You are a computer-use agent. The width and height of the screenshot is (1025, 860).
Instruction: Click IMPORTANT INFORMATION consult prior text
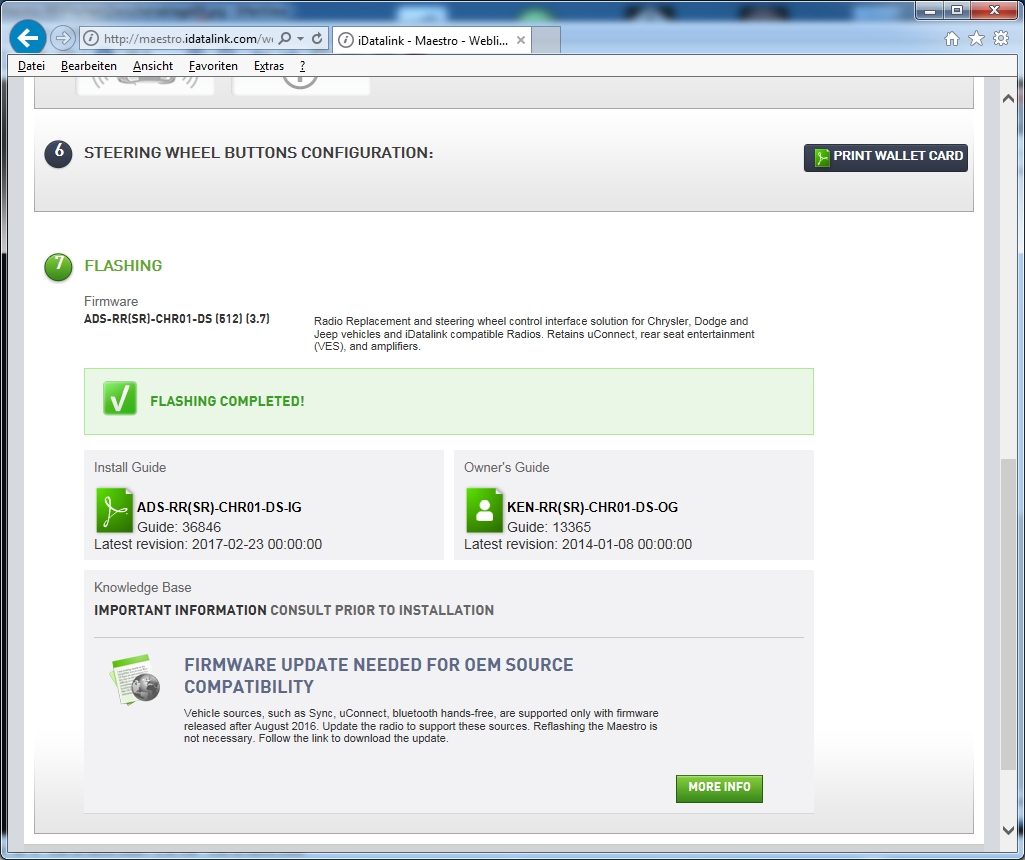tap(294, 610)
